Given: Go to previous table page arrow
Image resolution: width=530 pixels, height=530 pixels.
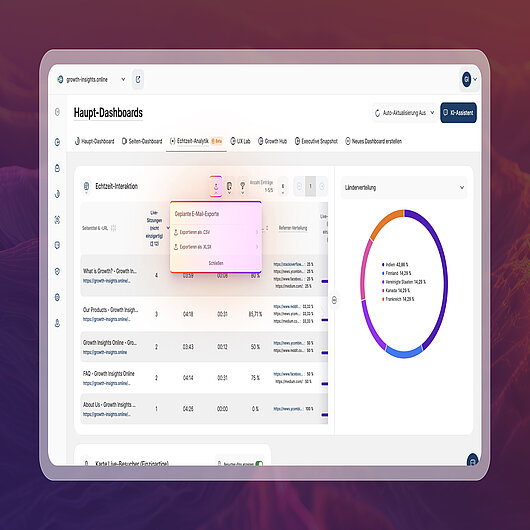Looking at the screenshot, I should point(299,186).
